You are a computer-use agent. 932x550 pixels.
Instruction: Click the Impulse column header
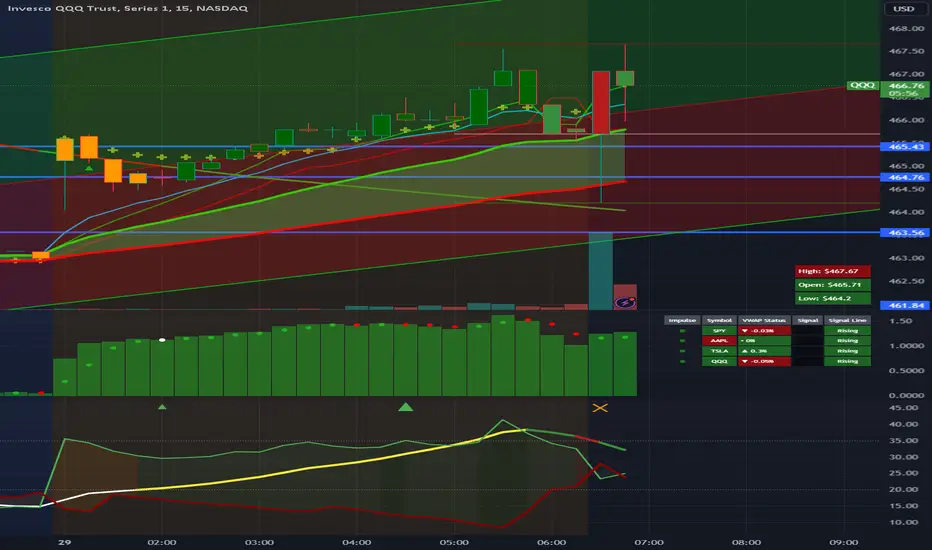pos(682,320)
